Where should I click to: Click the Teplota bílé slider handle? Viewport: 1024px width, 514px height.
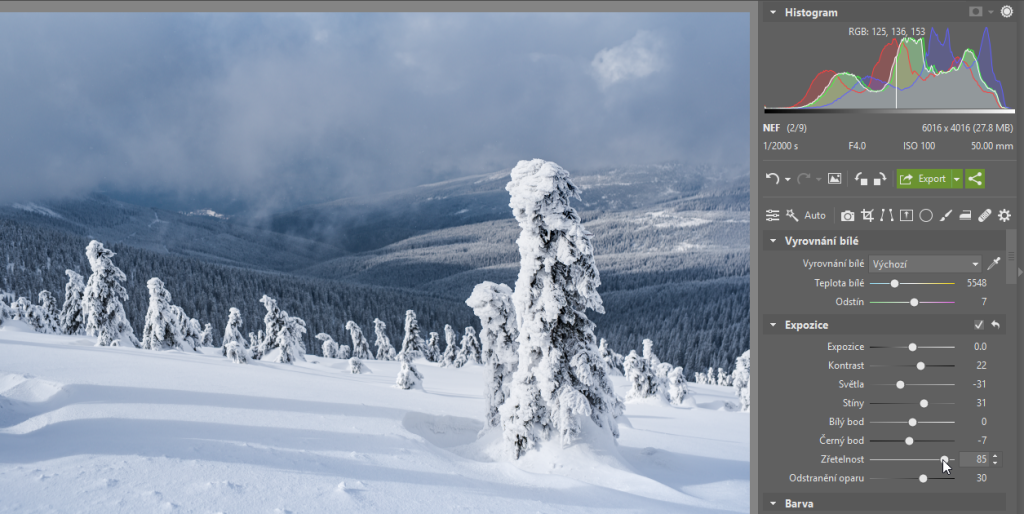coord(895,283)
